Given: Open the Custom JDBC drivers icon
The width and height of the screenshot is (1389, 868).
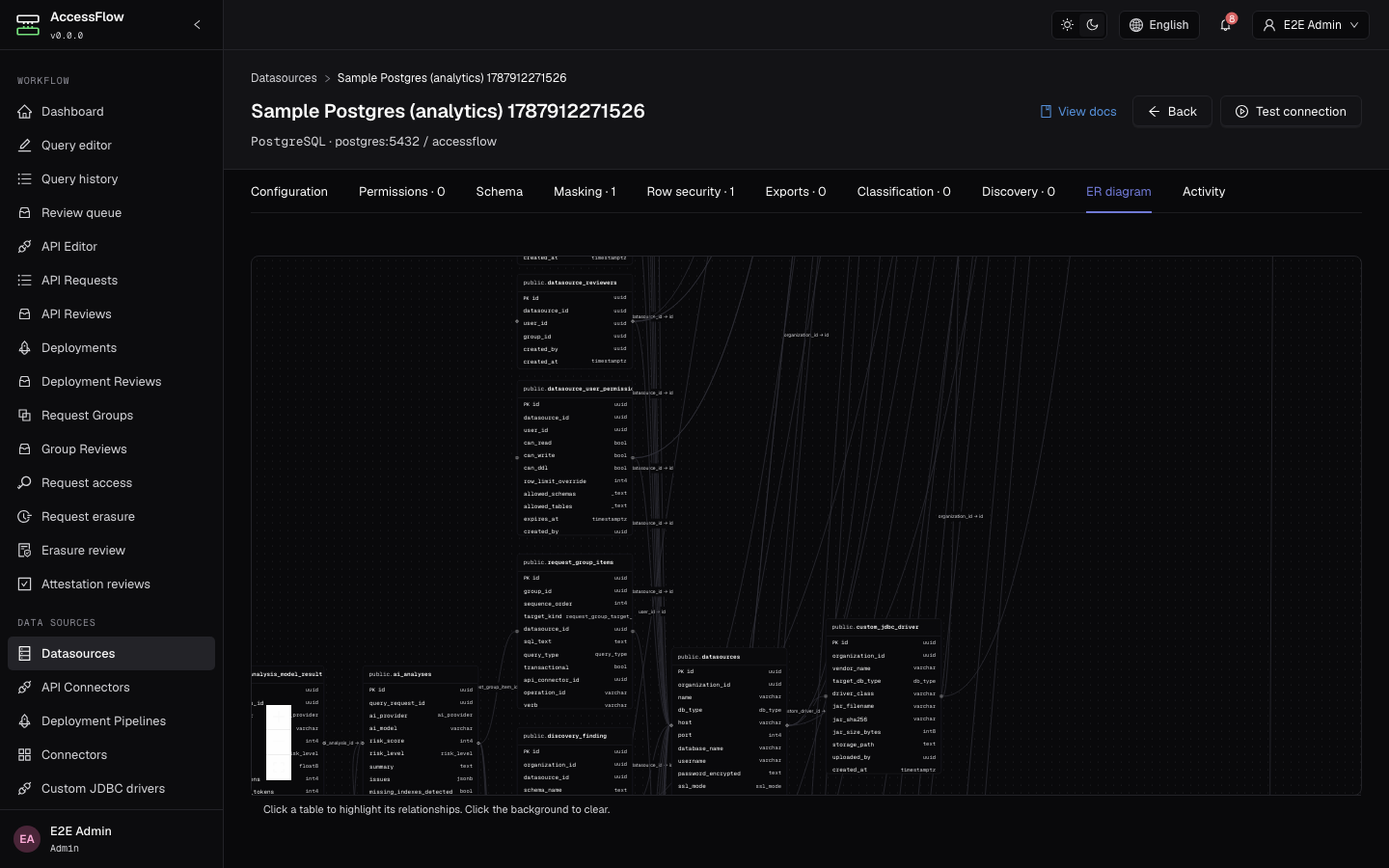Looking at the screenshot, I should 25,789.
